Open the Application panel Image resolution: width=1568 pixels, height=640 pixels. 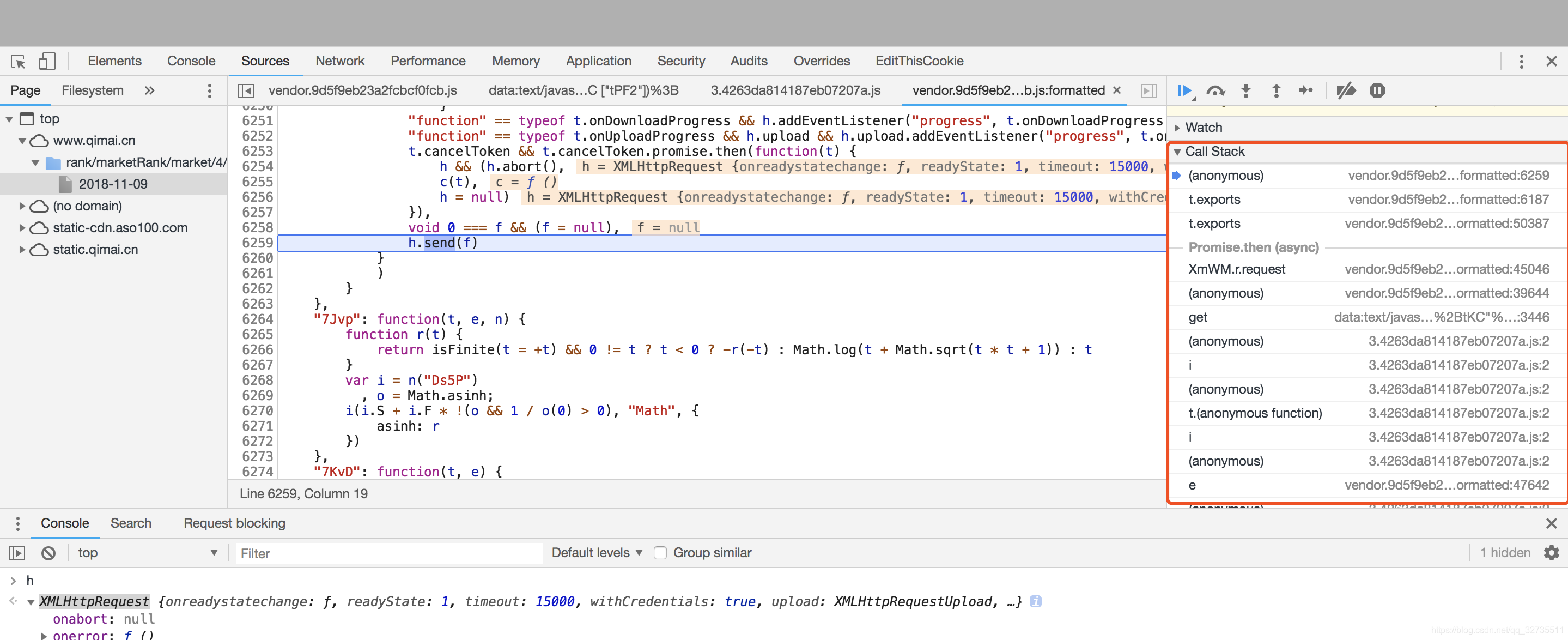coord(598,61)
